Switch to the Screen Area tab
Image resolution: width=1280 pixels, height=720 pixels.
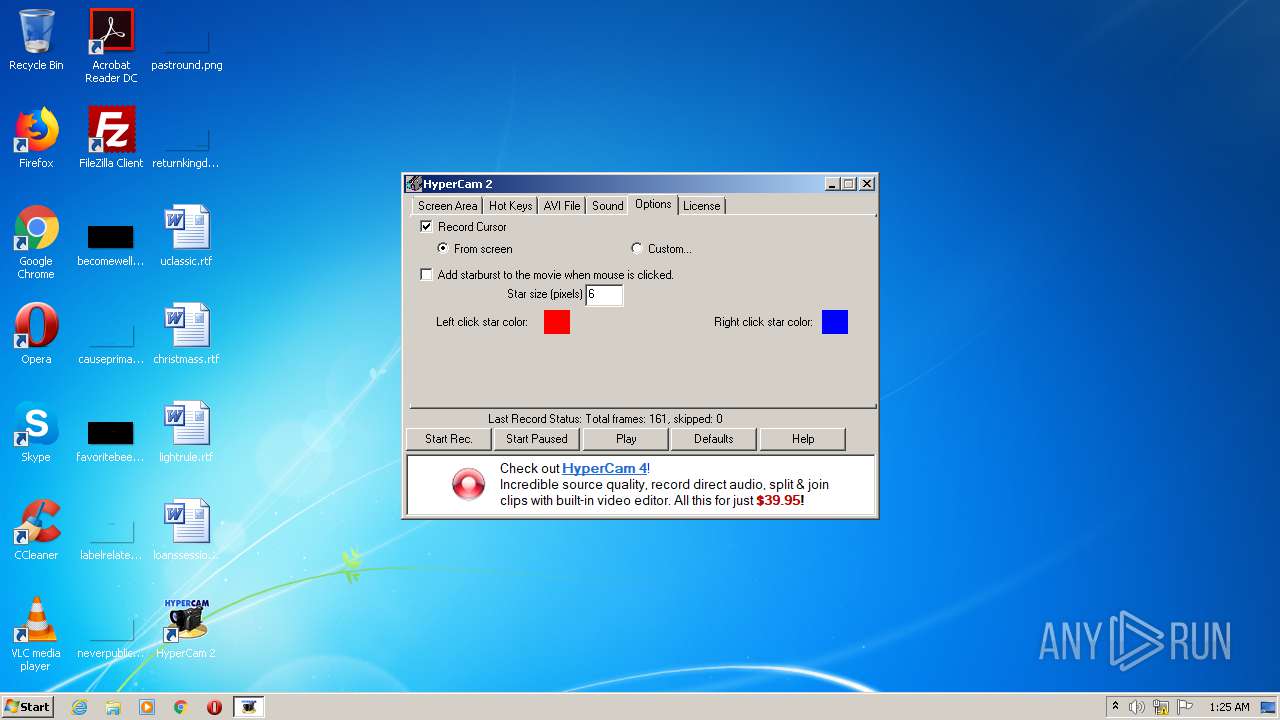tap(447, 206)
